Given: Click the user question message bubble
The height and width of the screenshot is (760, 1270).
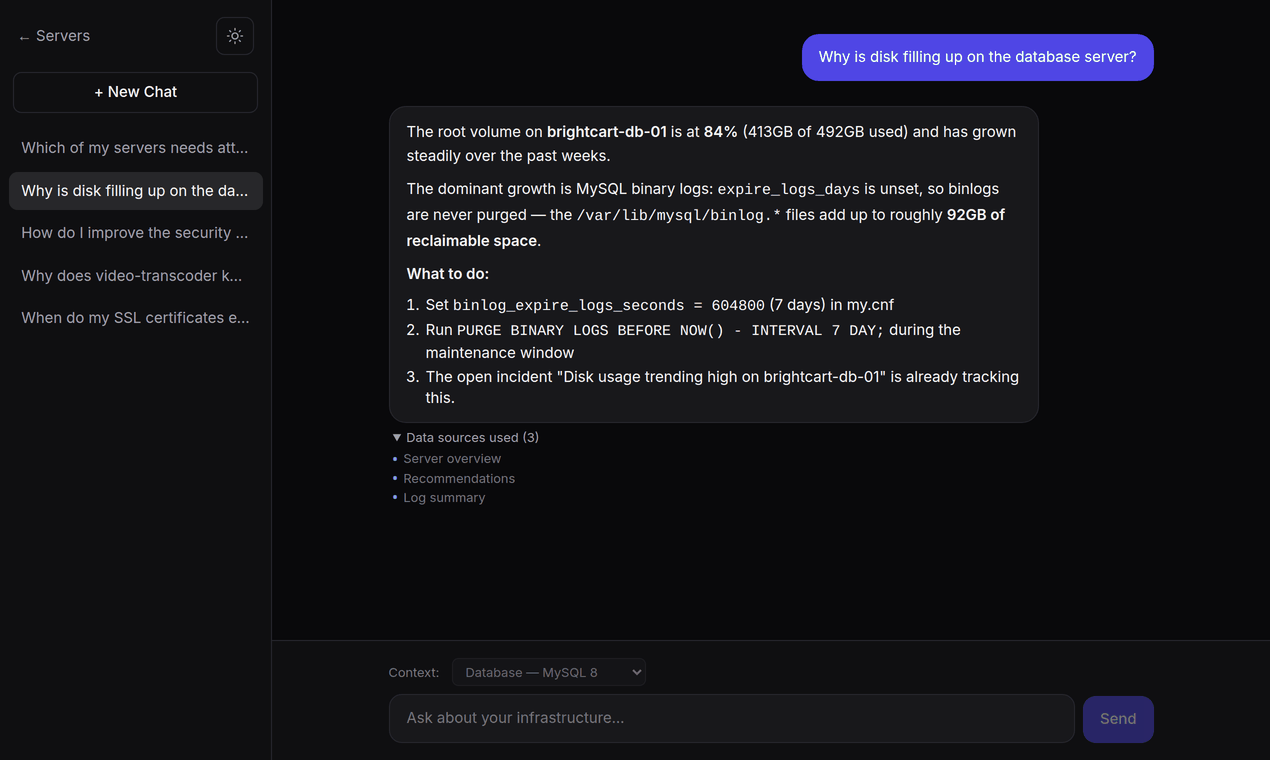Looking at the screenshot, I should pyautogui.click(x=977, y=57).
